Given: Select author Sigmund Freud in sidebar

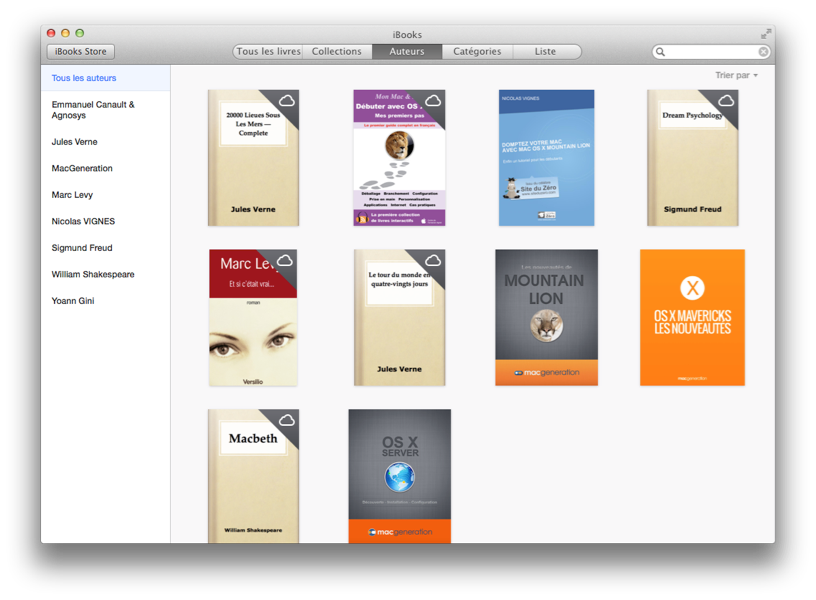Looking at the screenshot, I should pos(106,248).
